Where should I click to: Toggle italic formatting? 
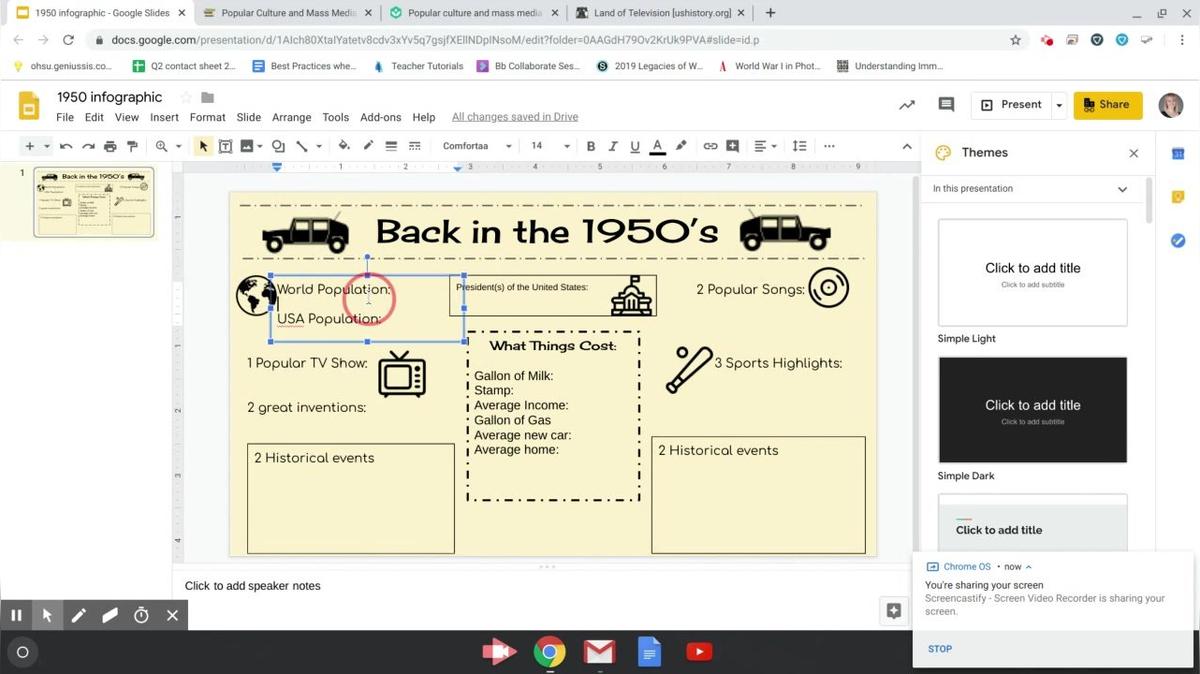(613, 146)
